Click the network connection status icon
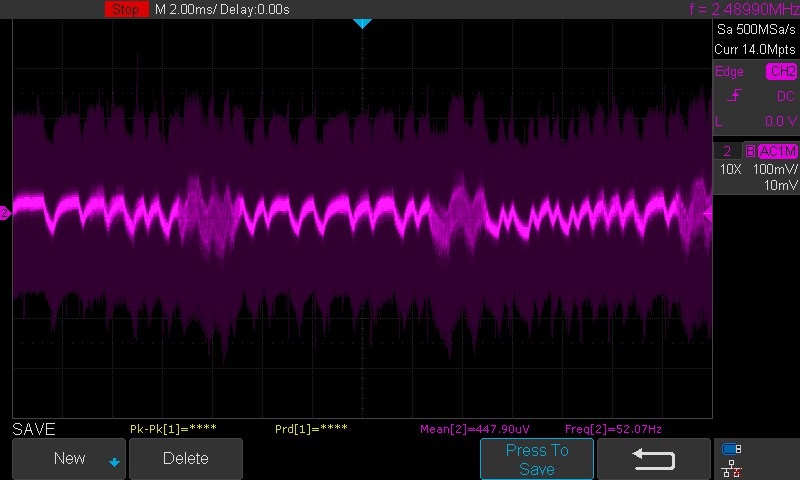 (732, 469)
